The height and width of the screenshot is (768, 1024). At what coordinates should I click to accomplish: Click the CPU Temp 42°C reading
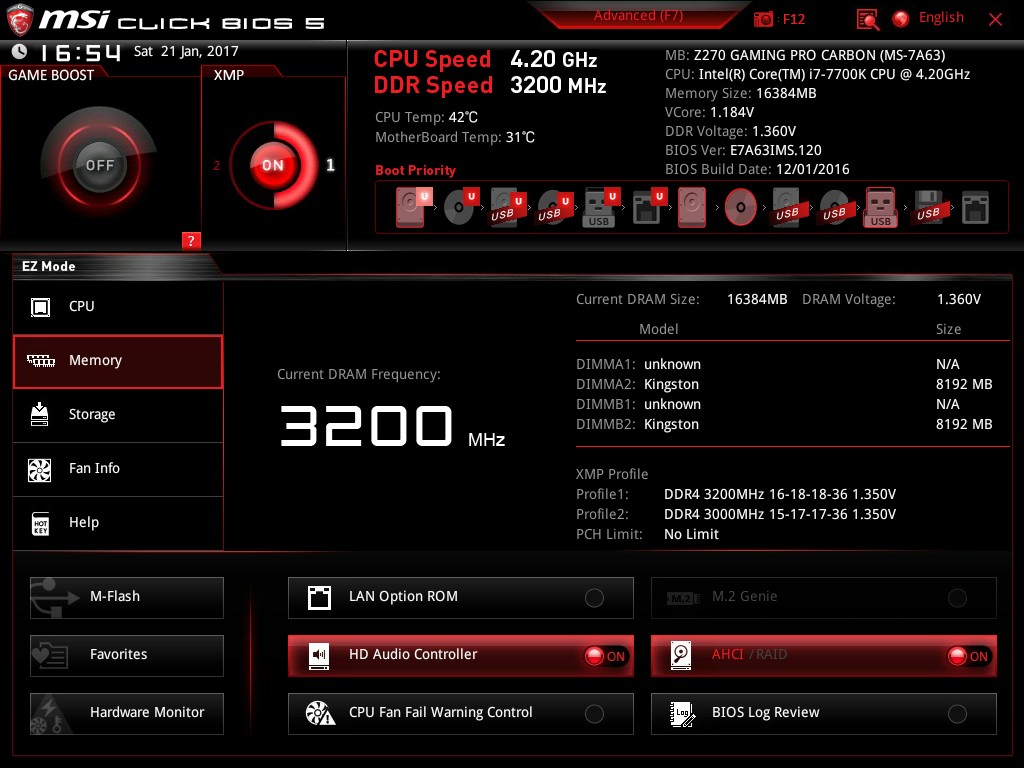point(426,118)
